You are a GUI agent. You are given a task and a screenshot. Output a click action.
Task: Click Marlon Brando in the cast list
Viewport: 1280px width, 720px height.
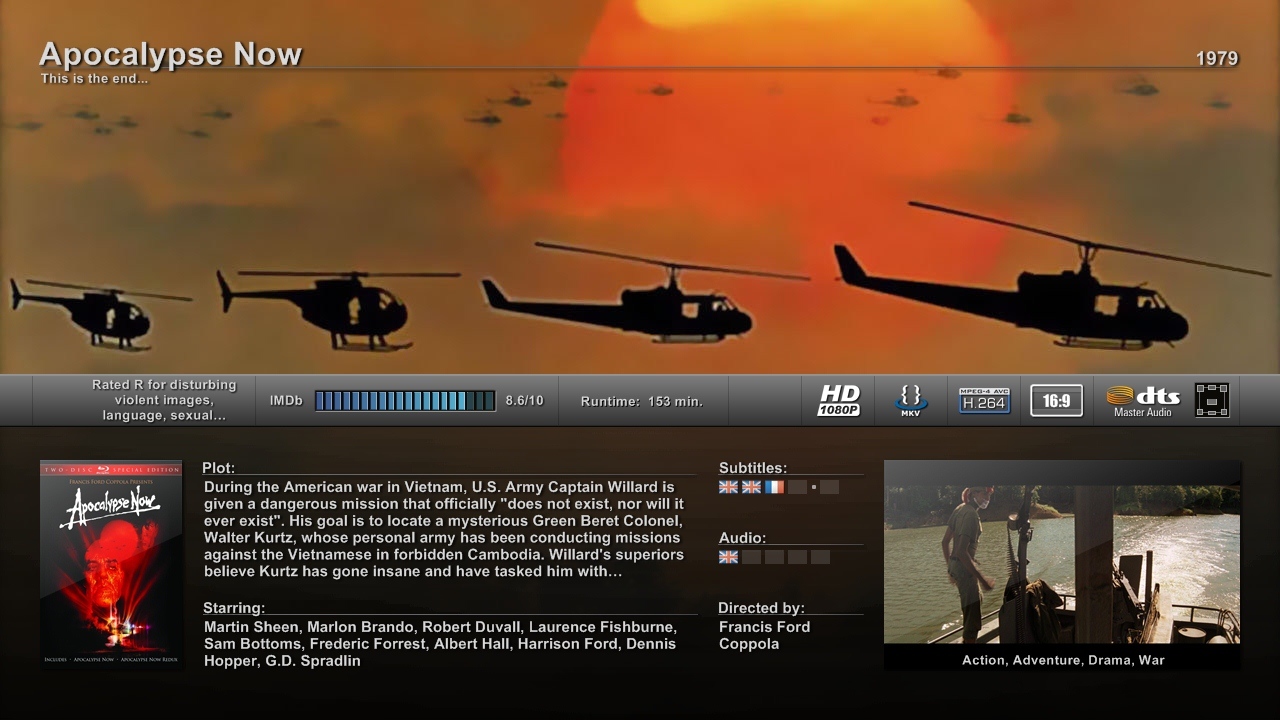[x=360, y=627]
